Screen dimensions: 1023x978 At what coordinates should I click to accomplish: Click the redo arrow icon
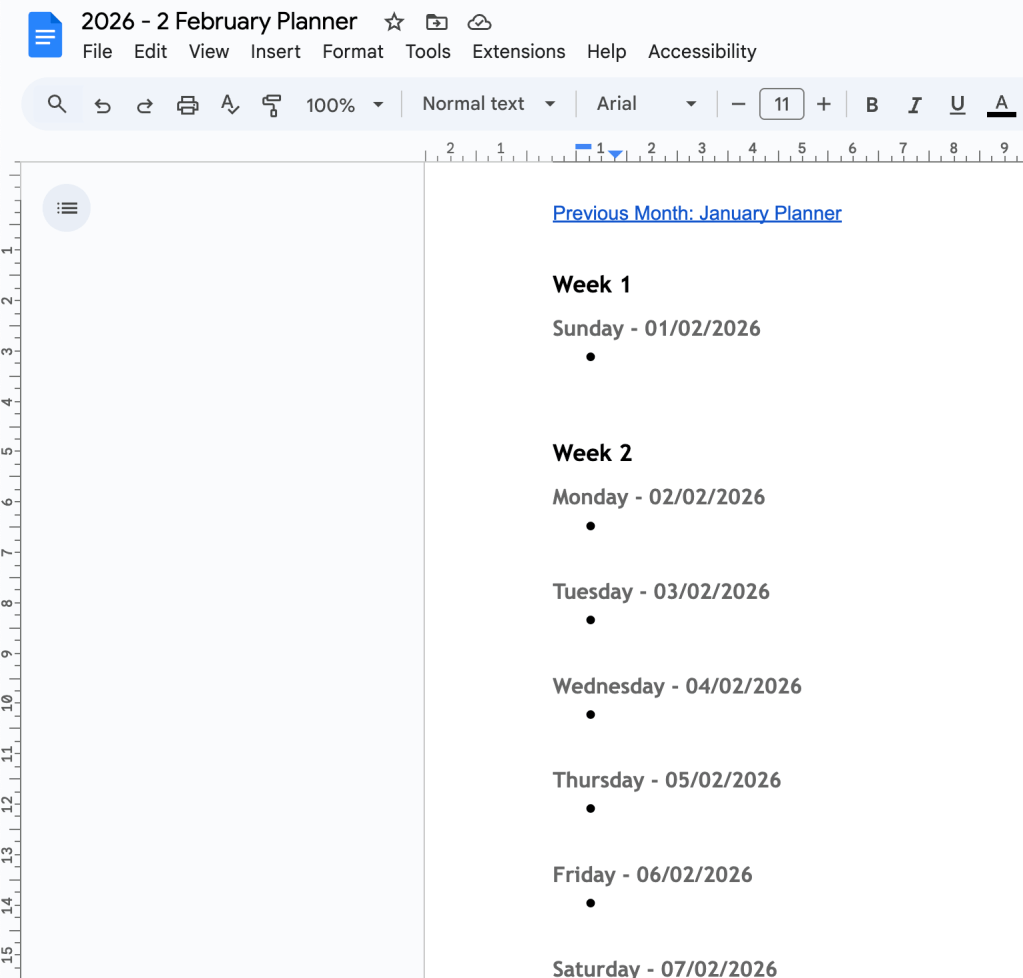145,105
